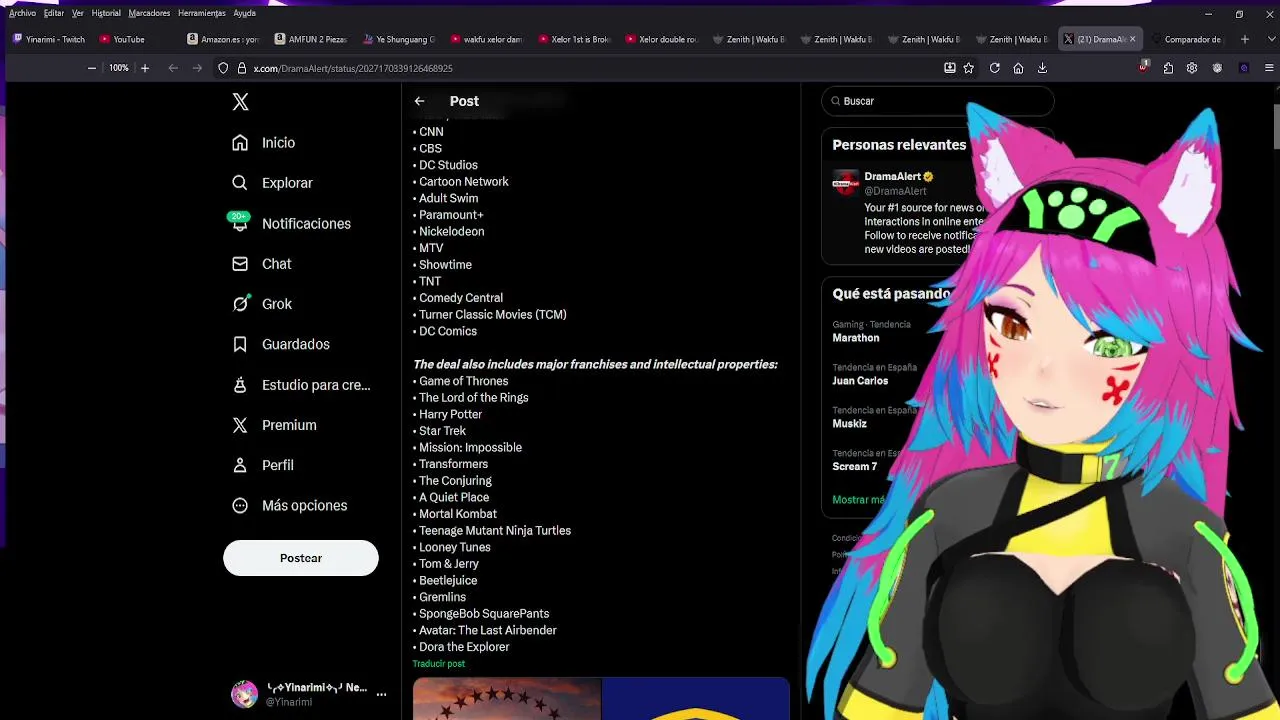The height and width of the screenshot is (720, 1280).
Task: Open DramaAlert profile avatar
Action: tap(846, 182)
